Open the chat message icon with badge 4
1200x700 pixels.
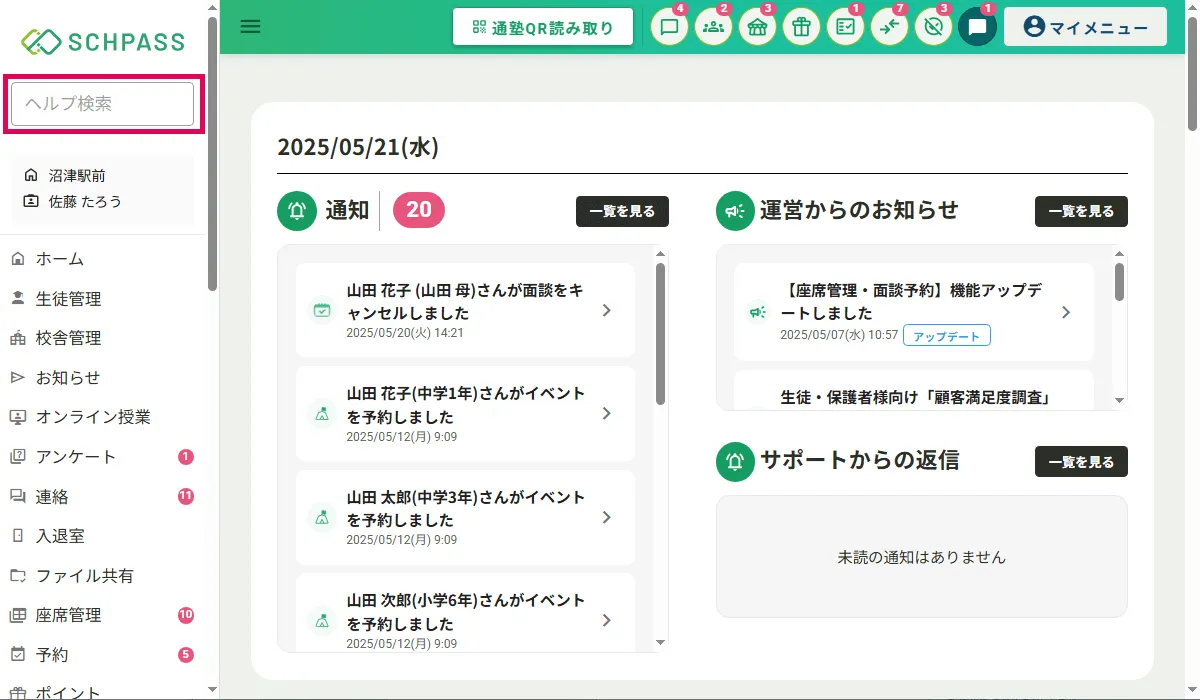click(670, 27)
